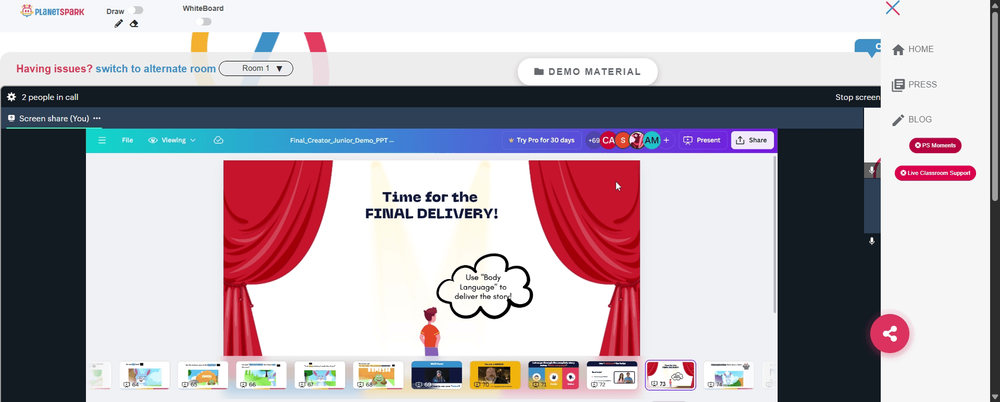Open screen share more options dots
The image size is (1000, 402).
tap(97, 118)
